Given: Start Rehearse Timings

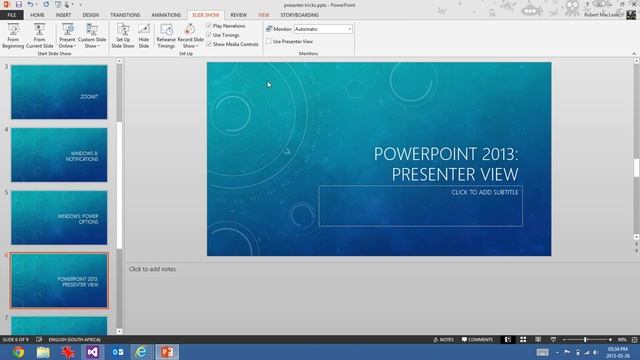Looking at the screenshot, I should [x=166, y=36].
